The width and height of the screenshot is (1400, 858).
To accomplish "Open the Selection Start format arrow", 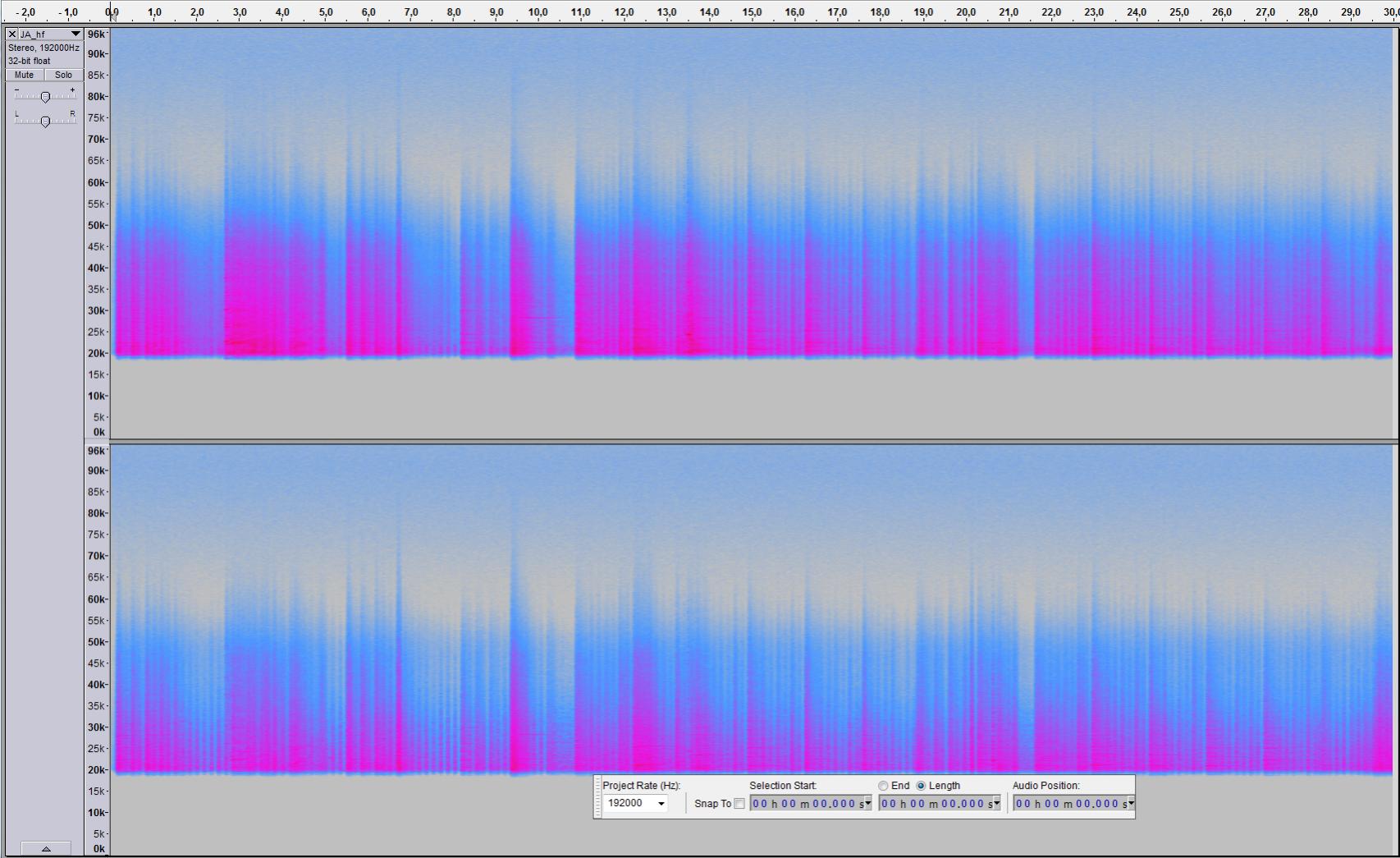I will point(868,804).
